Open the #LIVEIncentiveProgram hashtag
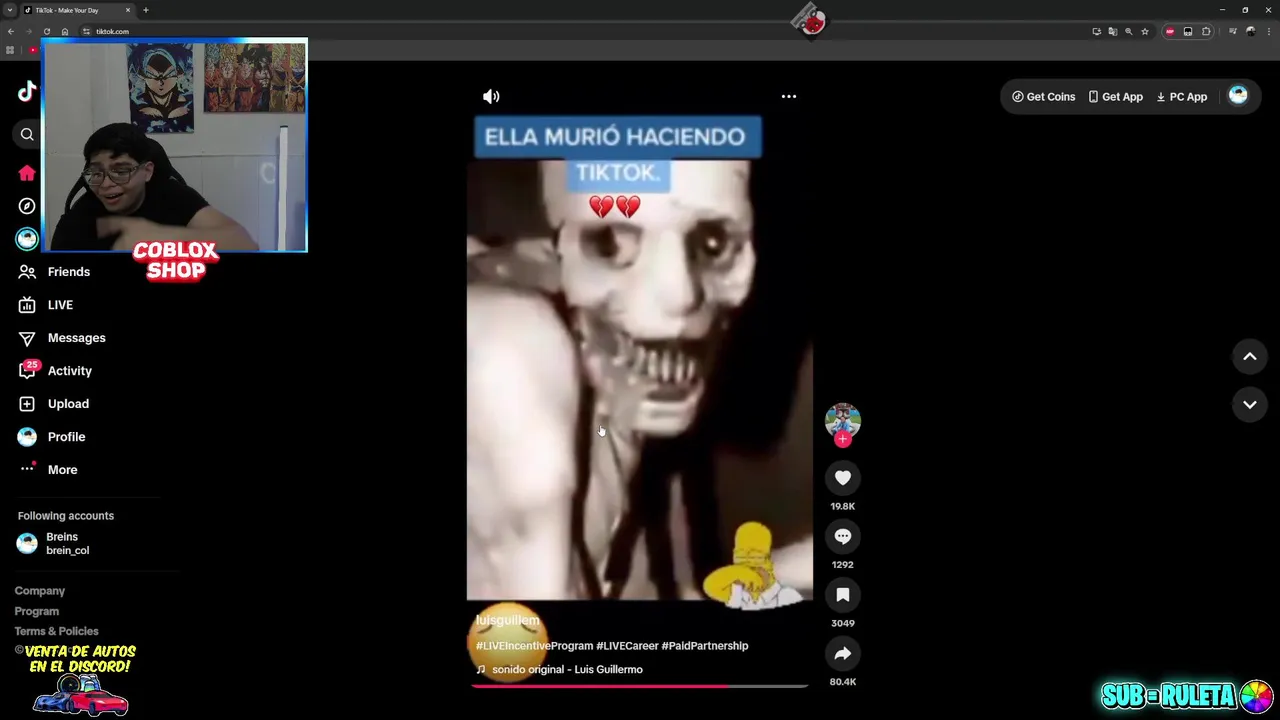This screenshot has height=720, width=1280. (534, 646)
